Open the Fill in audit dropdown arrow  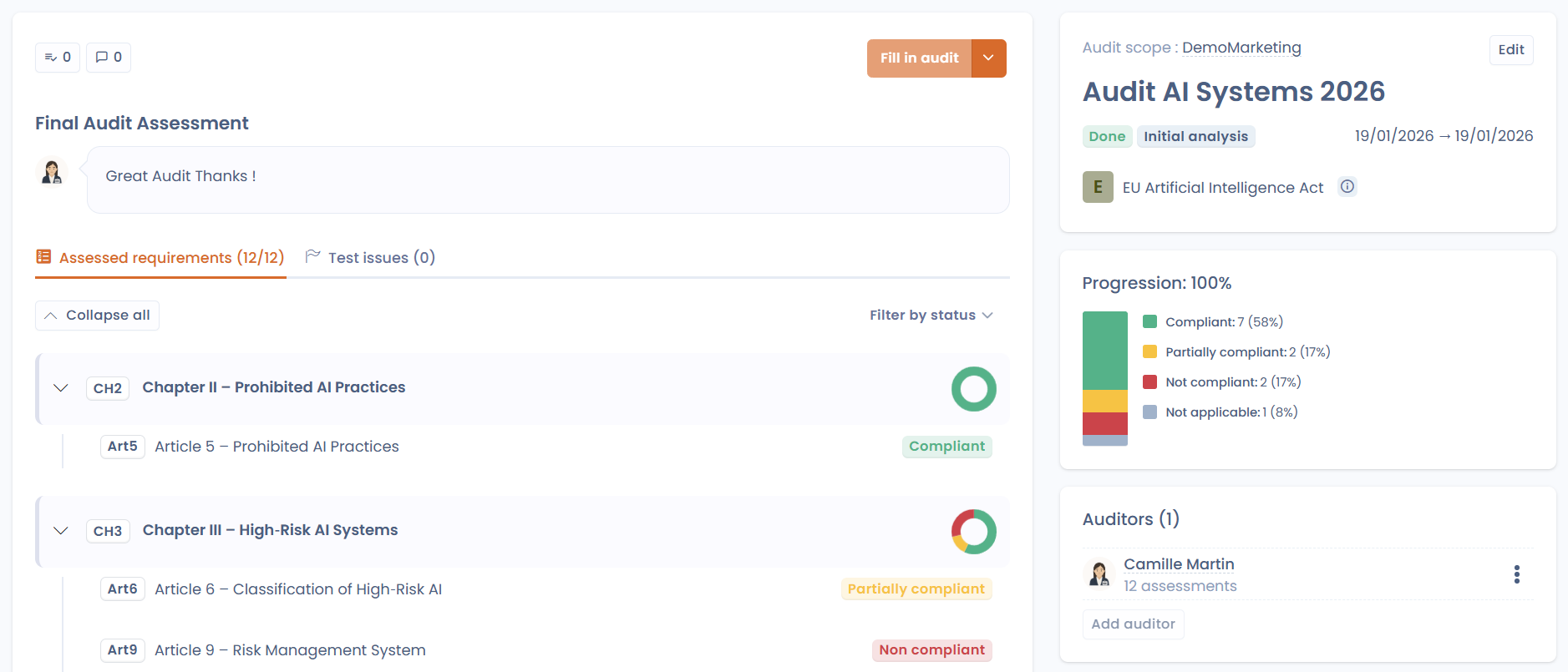pos(988,58)
